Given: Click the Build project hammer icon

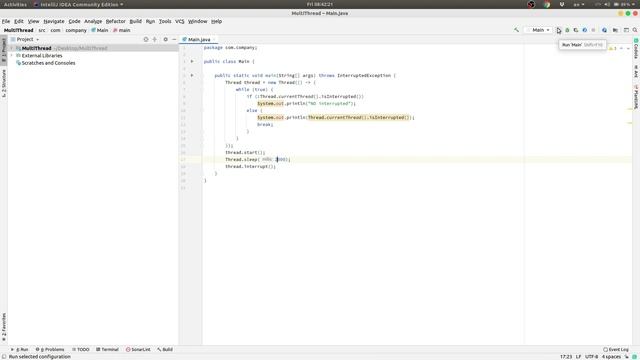Looking at the screenshot, I should click(x=516, y=30).
